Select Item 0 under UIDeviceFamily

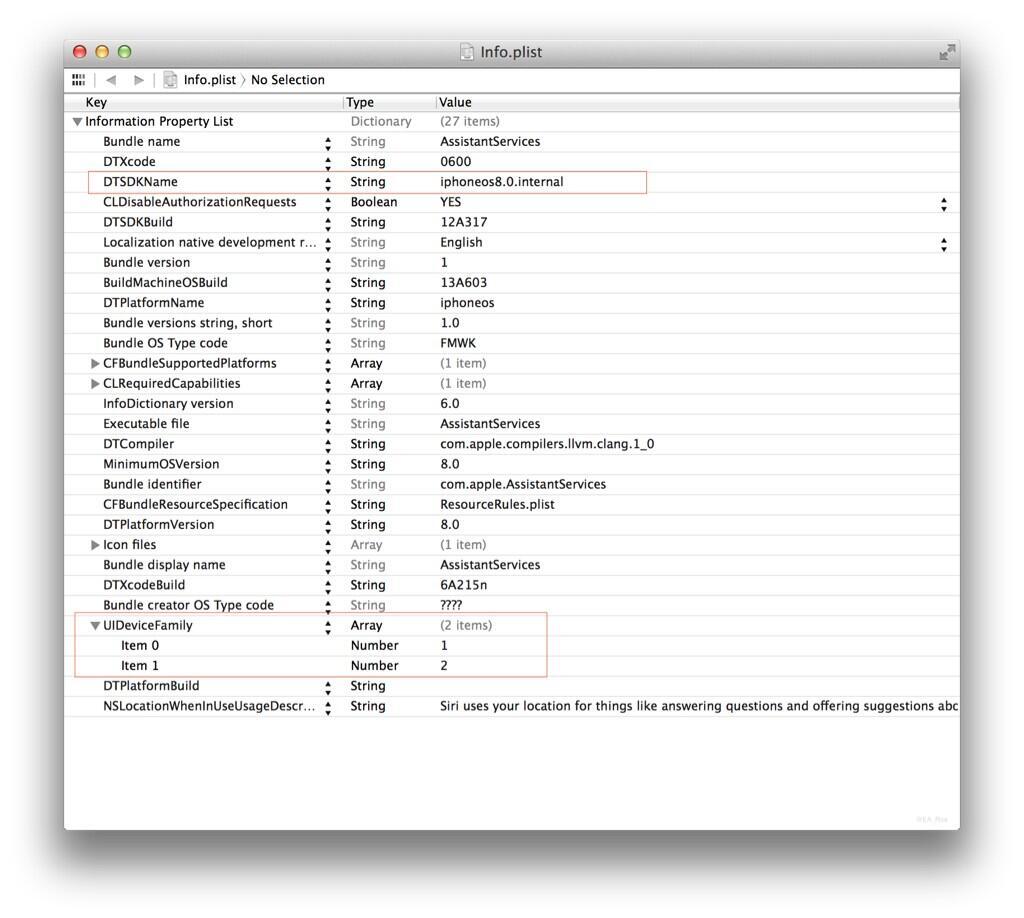click(x=140, y=645)
